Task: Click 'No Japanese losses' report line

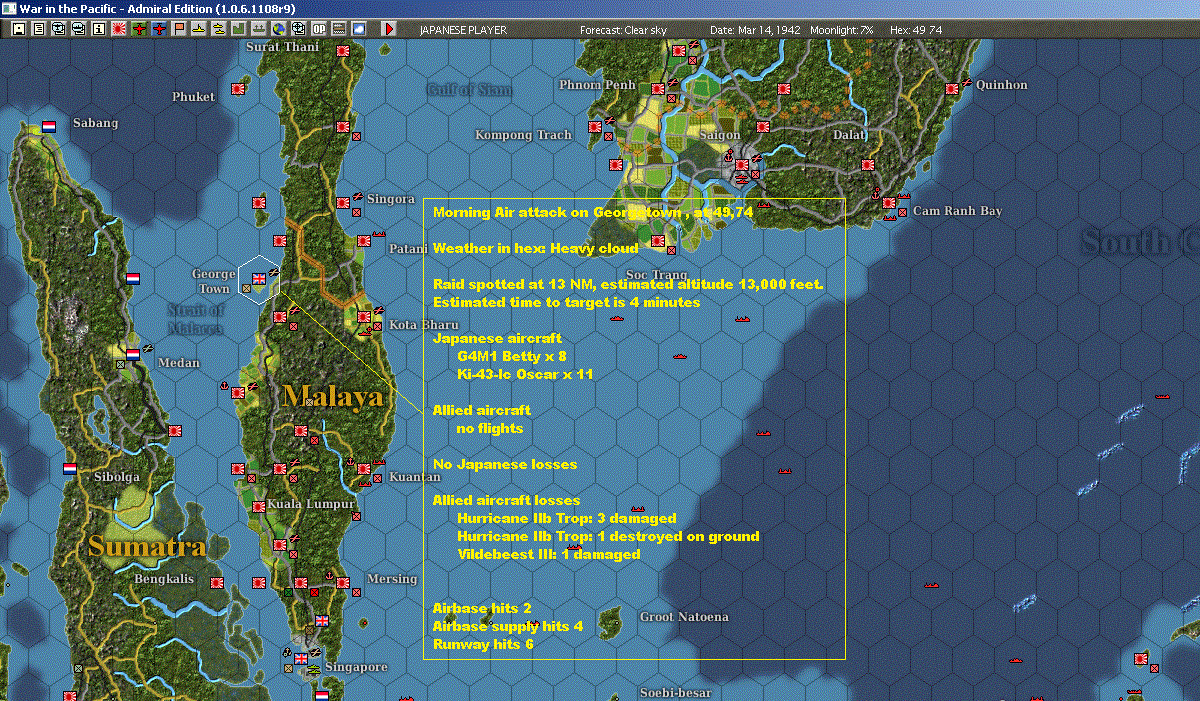Action: tap(505, 464)
